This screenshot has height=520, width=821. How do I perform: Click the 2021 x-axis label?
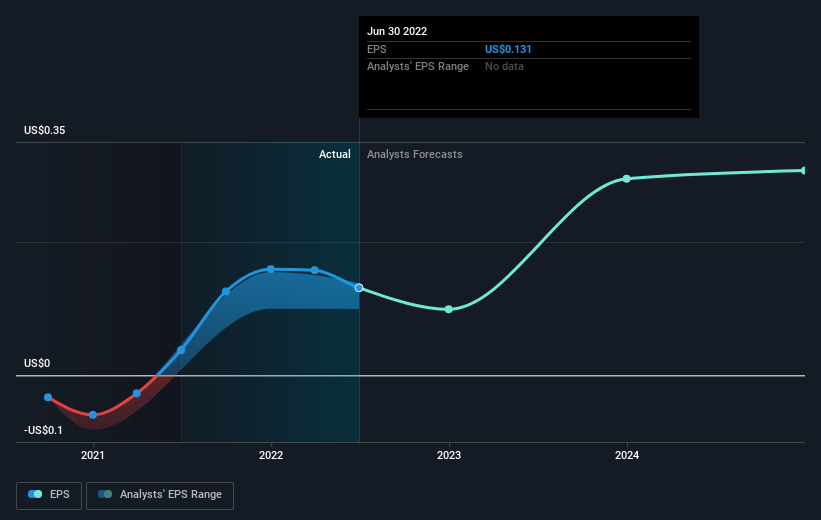93,455
